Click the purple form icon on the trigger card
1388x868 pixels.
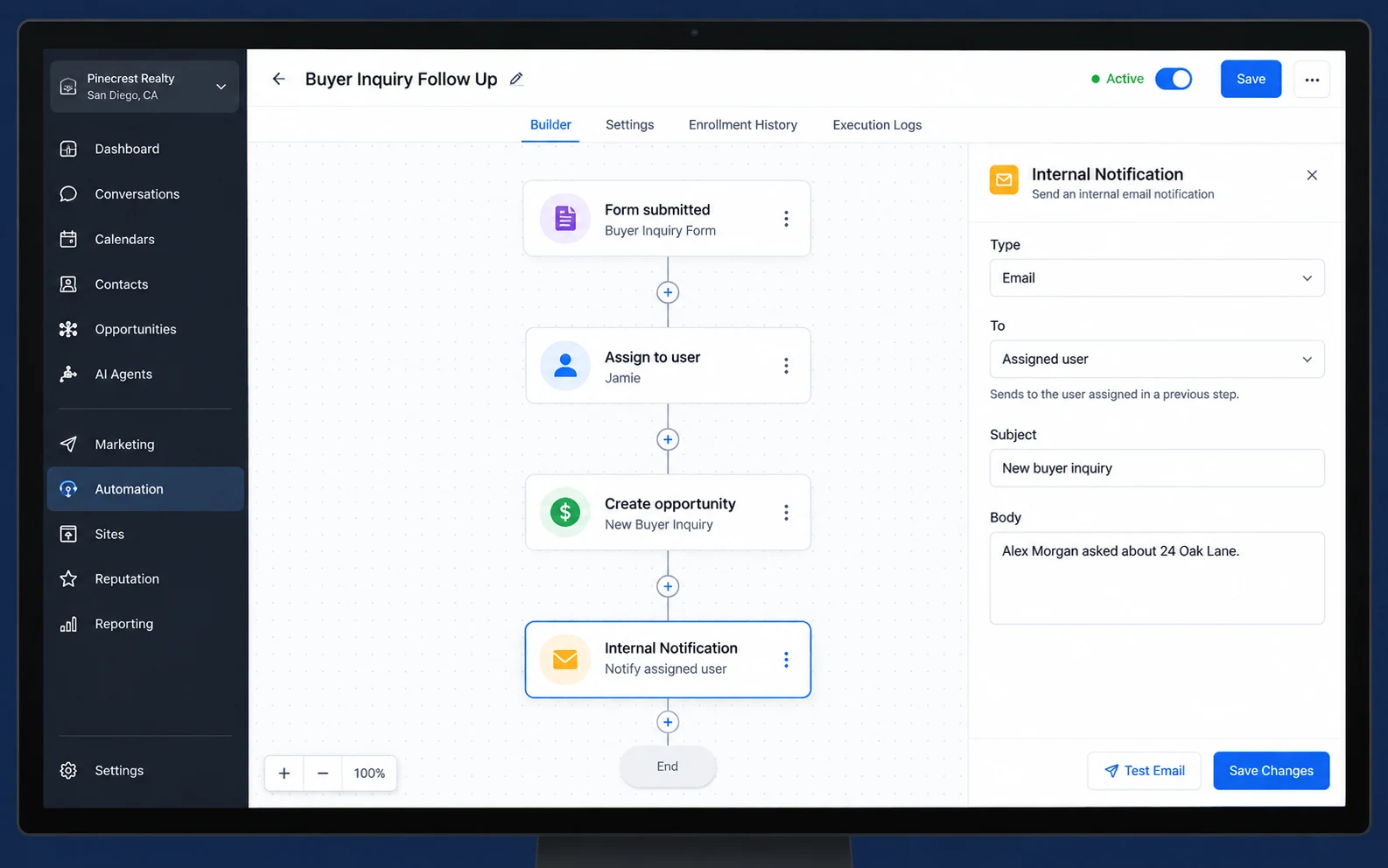pyautogui.click(x=565, y=219)
